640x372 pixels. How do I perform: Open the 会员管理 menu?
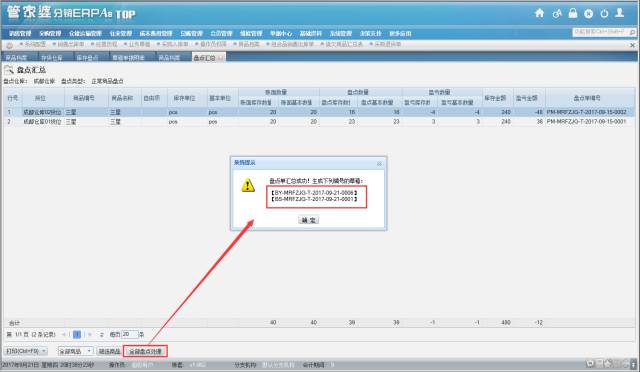221,33
